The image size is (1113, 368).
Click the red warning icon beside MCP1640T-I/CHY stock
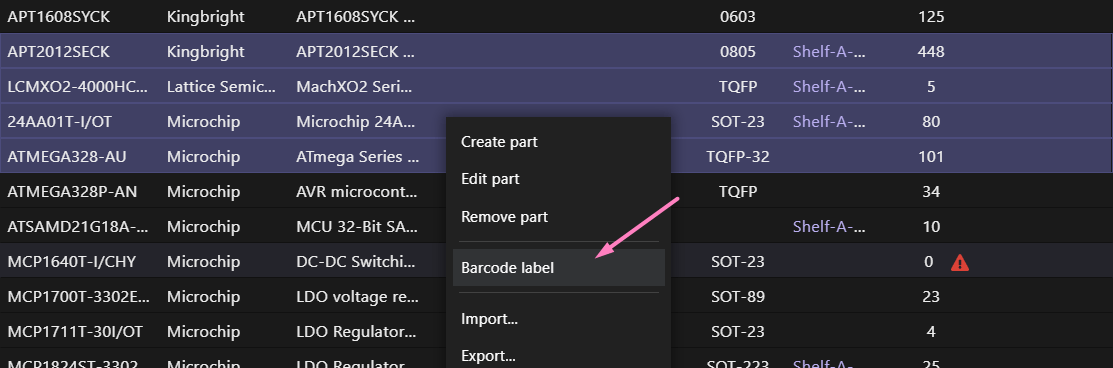coord(960,262)
